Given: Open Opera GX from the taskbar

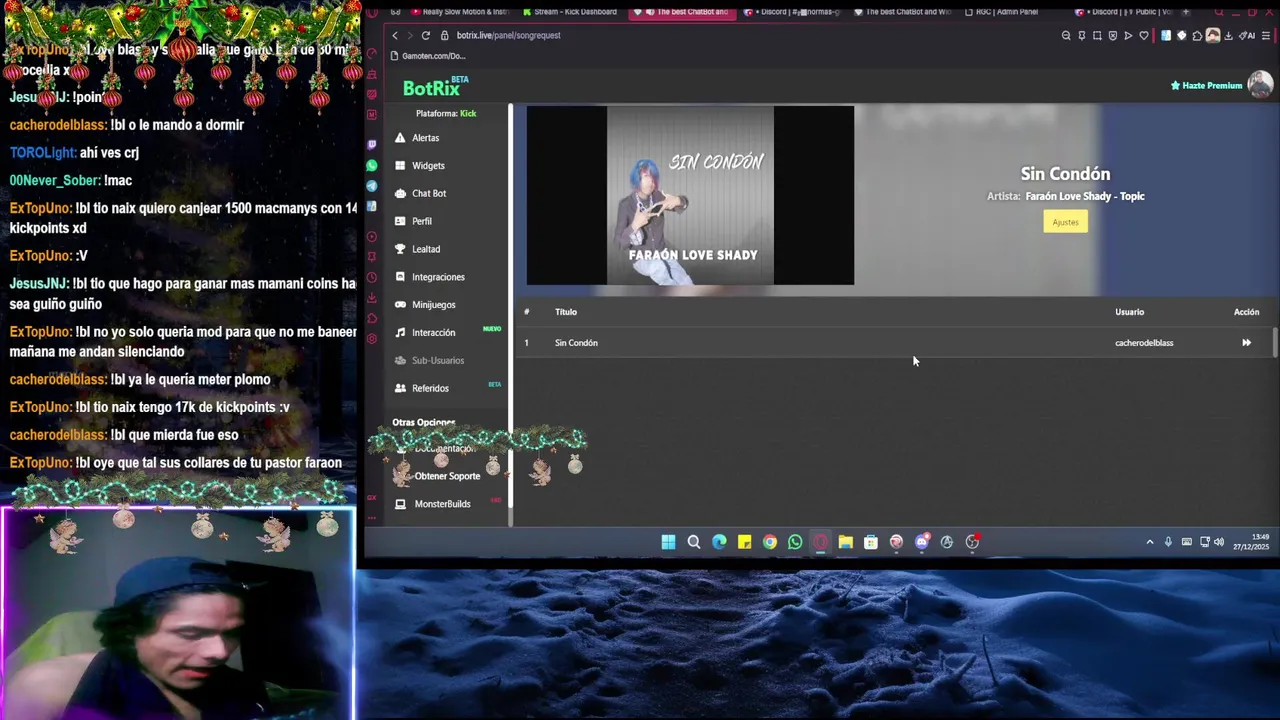Looking at the screenshot, I should coord(820,542).
